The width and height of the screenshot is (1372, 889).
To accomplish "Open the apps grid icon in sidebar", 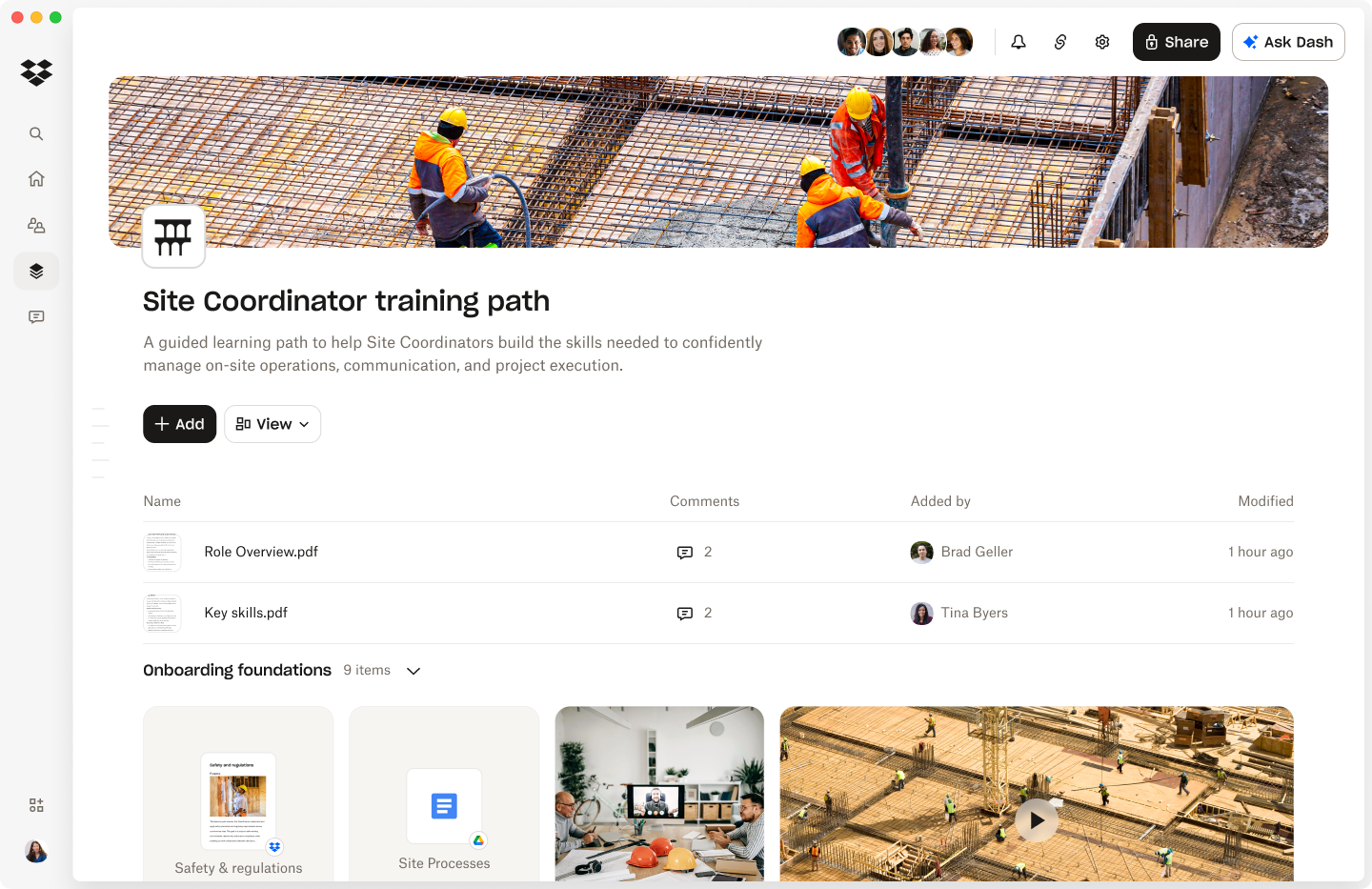I will [x=36, y=805].
